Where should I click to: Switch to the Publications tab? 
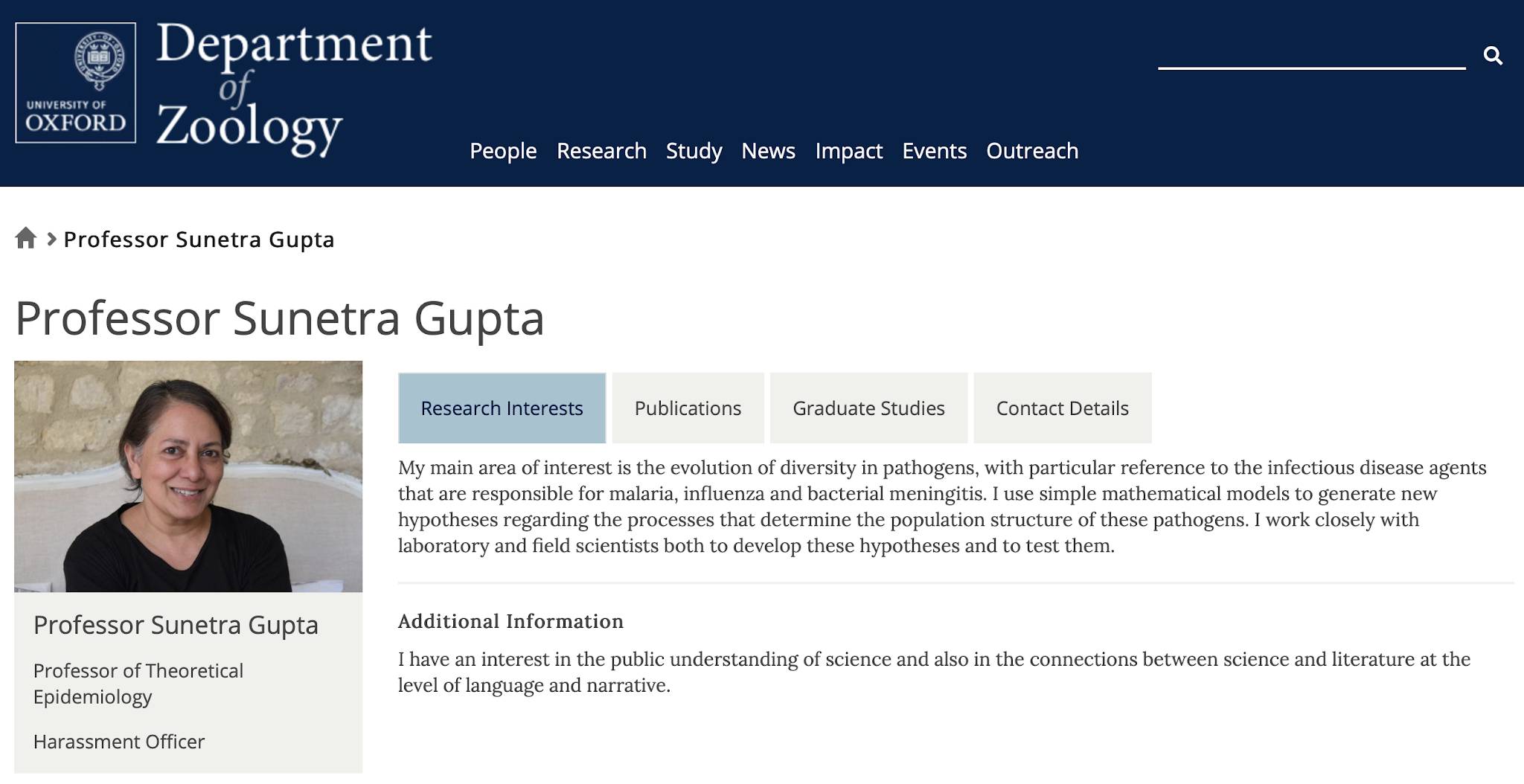tap(688, 408)
